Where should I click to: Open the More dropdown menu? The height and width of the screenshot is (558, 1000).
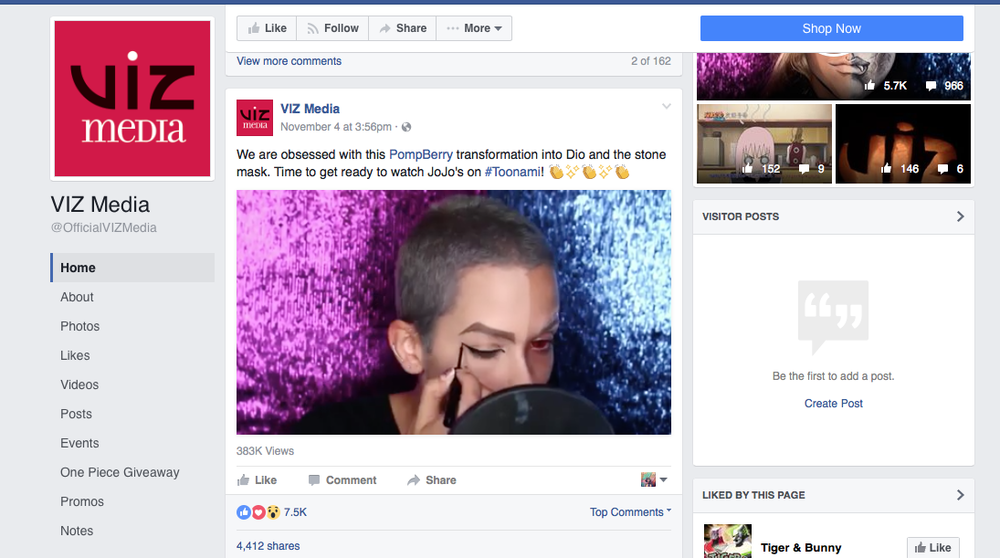tap(474, 28)
